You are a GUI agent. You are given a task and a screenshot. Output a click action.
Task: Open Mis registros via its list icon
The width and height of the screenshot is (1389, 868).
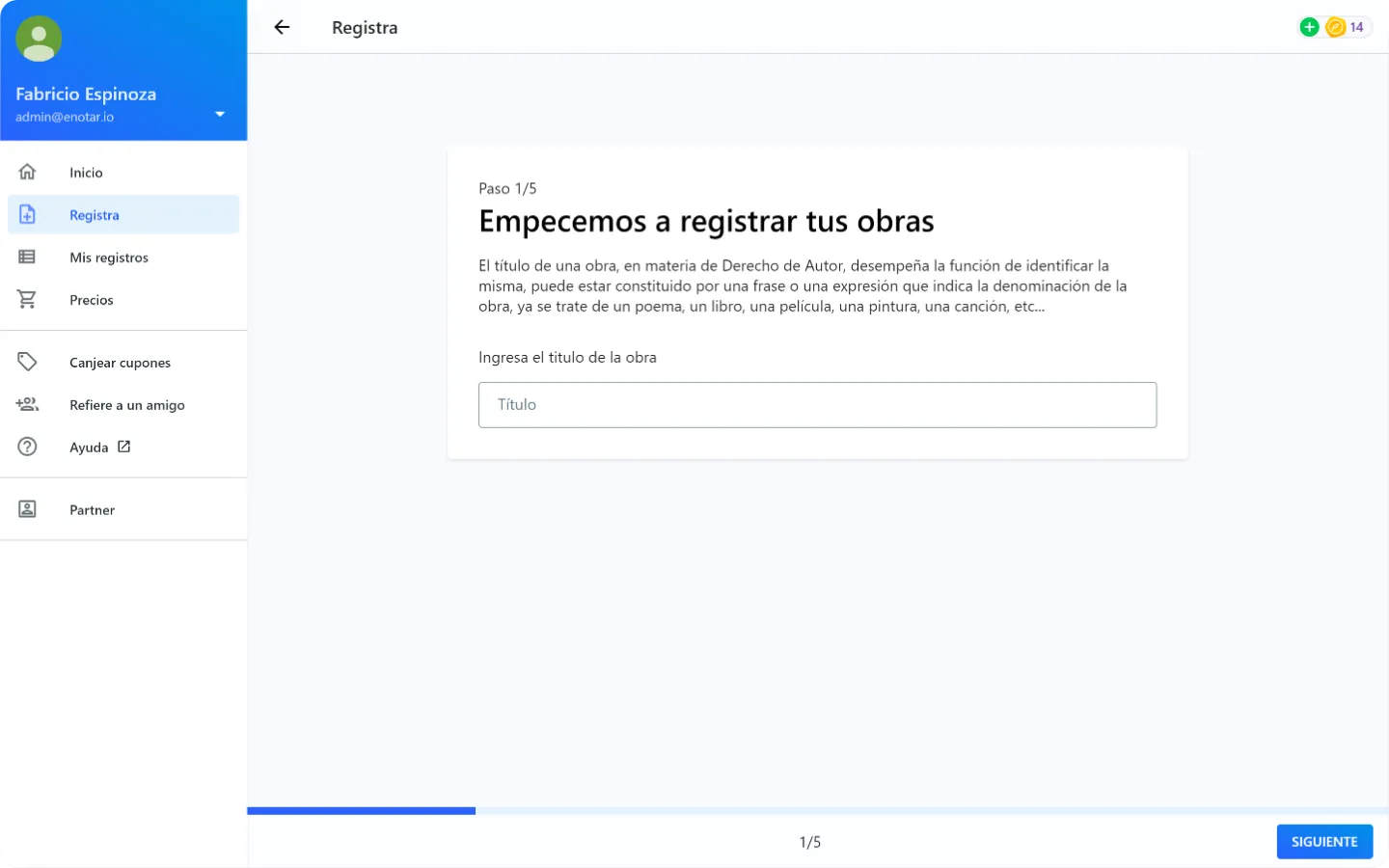[27, 257]
